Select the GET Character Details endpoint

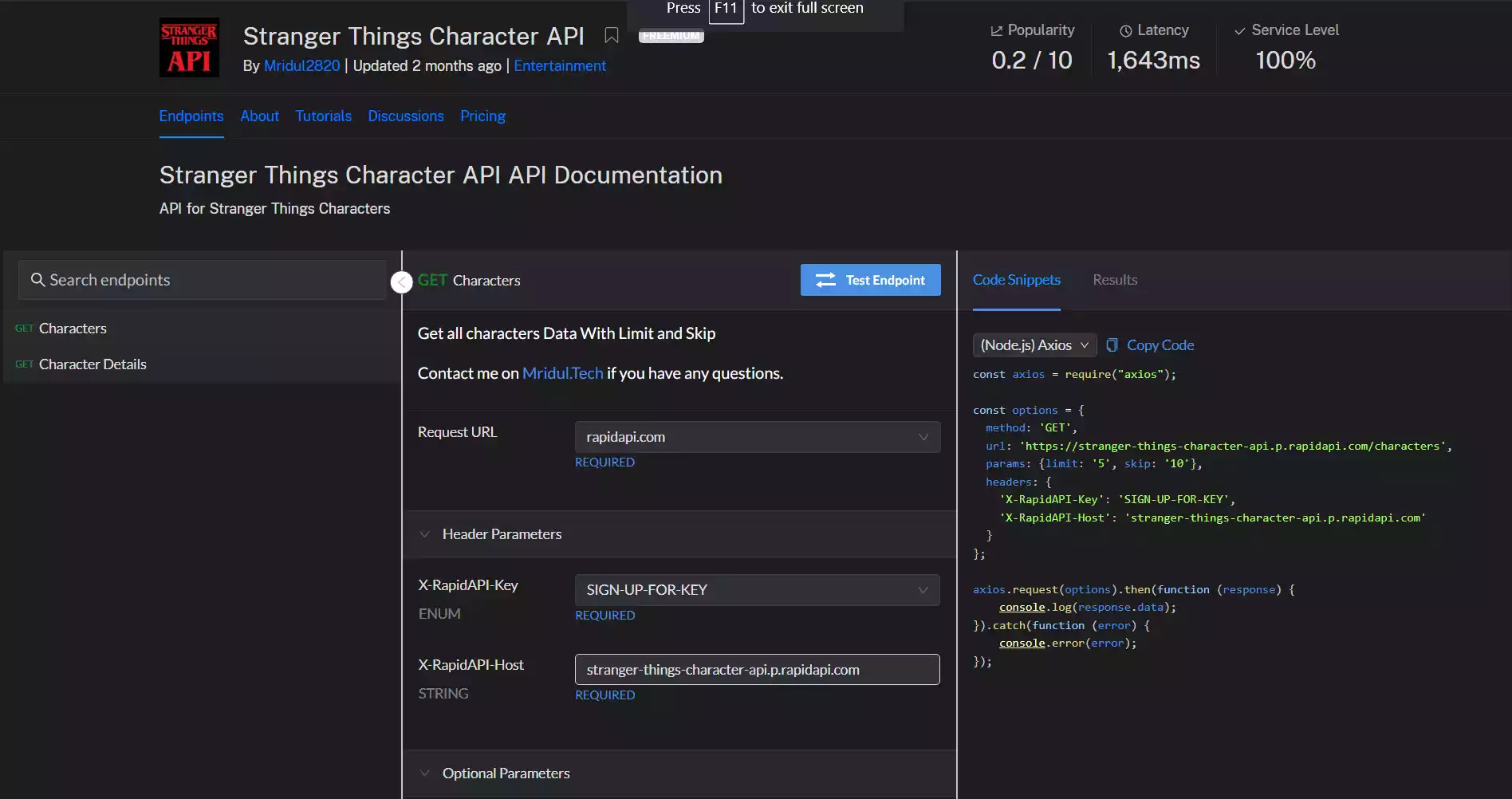tap(203, 364)
